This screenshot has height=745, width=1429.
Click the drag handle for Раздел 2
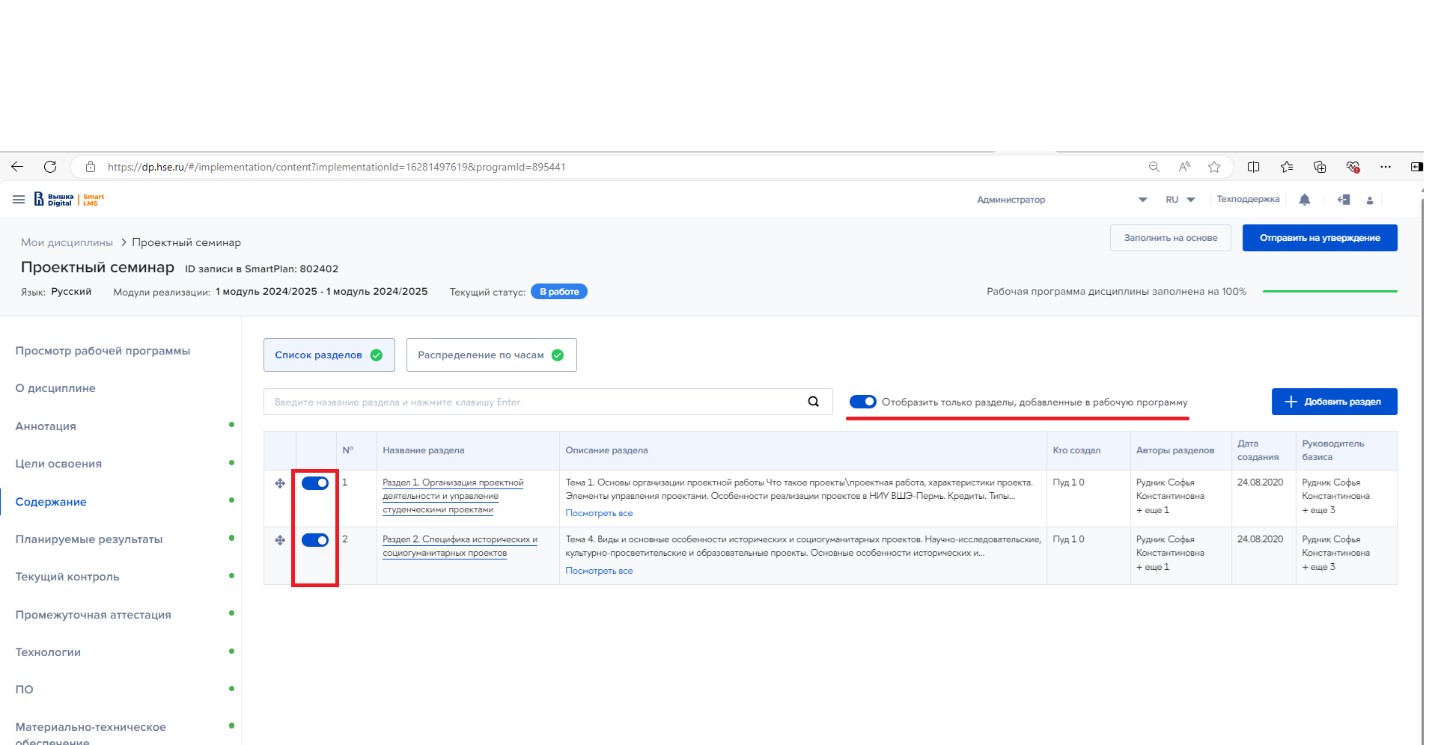coord(280,541)
